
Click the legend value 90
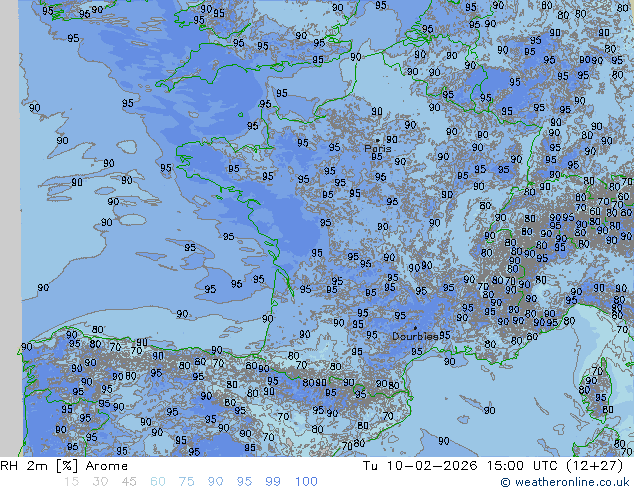click(216, 482)
